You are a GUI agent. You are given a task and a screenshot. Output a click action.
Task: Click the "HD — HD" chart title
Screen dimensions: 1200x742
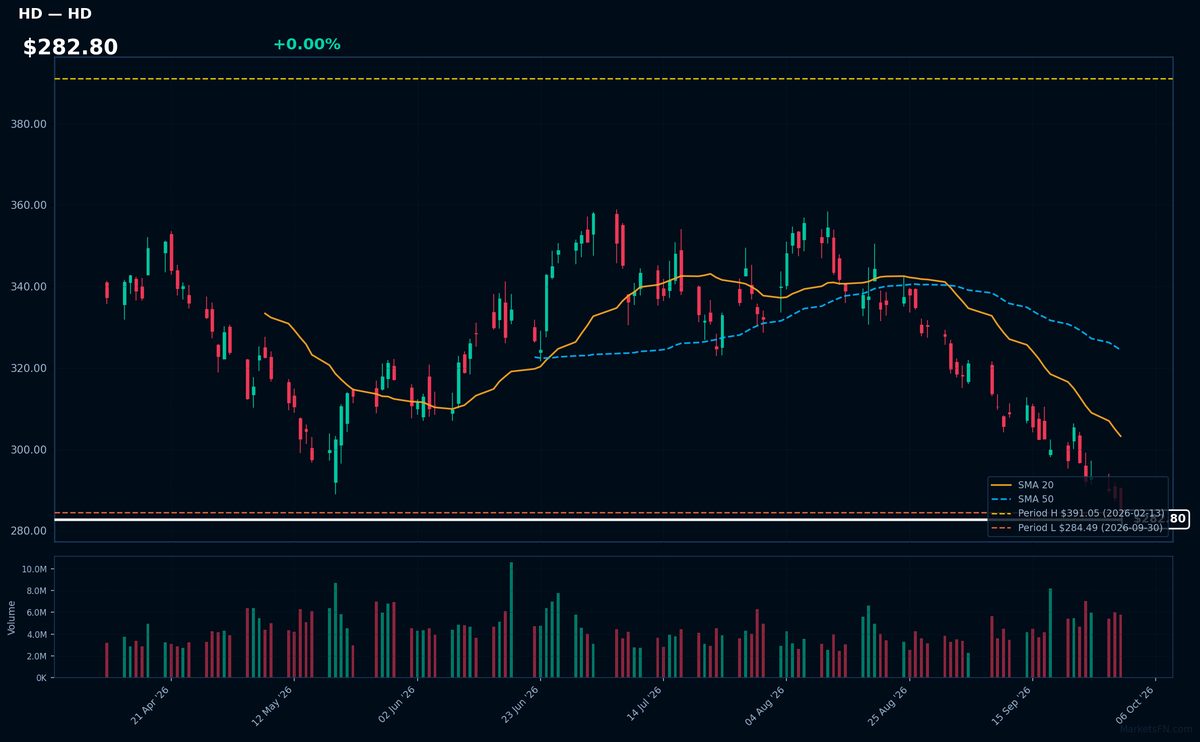[x=55, y=14]
